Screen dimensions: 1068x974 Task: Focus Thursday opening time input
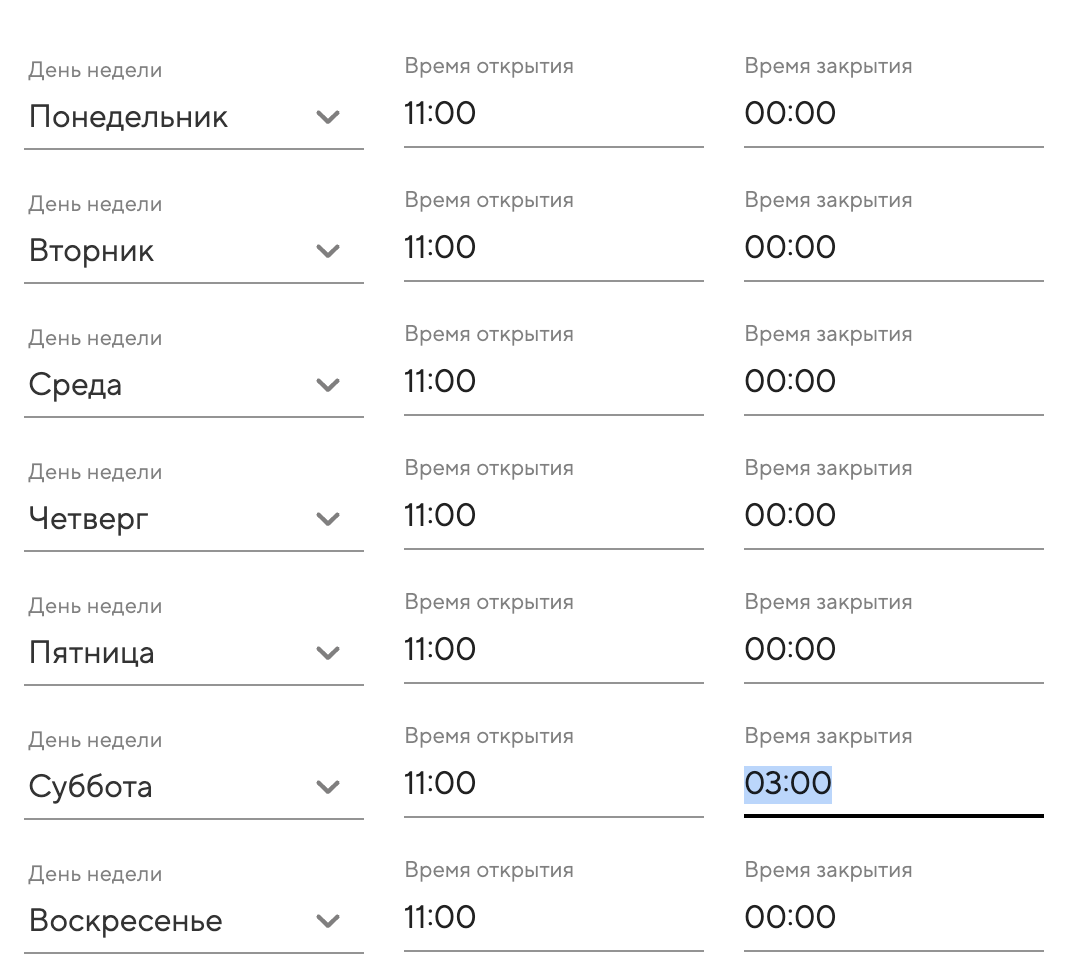coord(553,515)
